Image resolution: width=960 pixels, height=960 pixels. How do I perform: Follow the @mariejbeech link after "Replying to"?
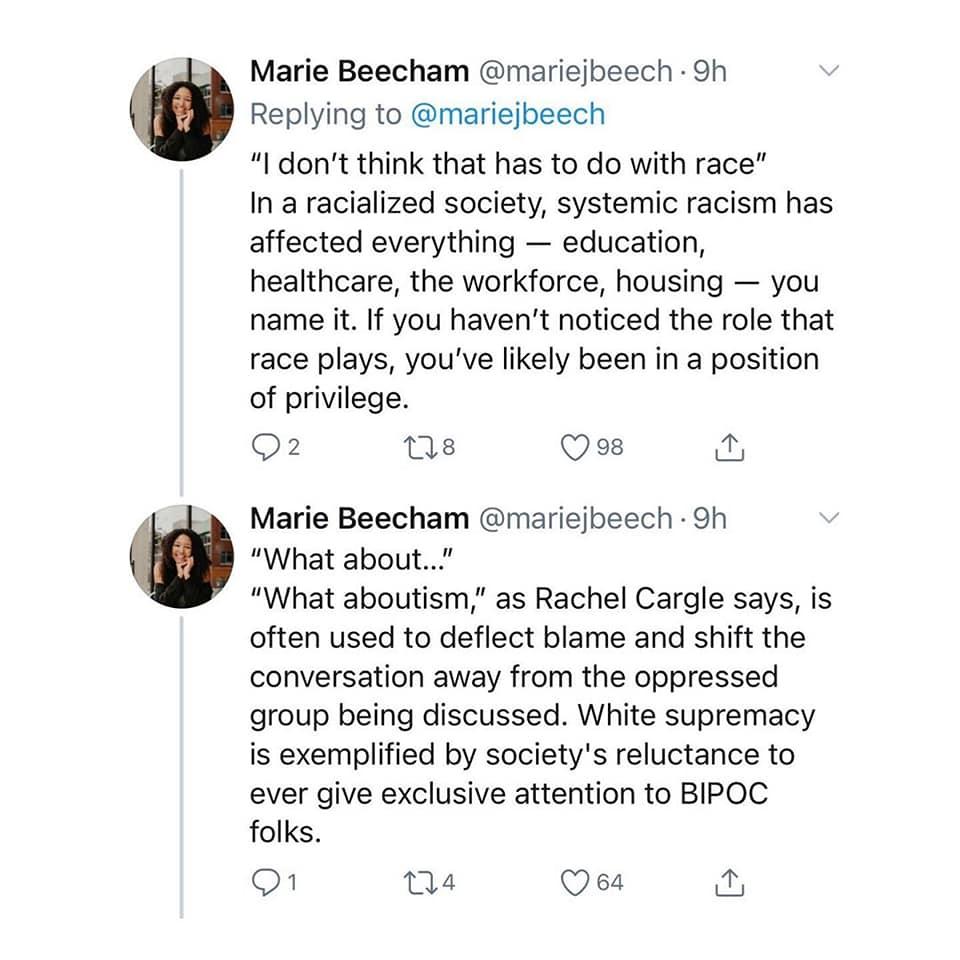507,114
